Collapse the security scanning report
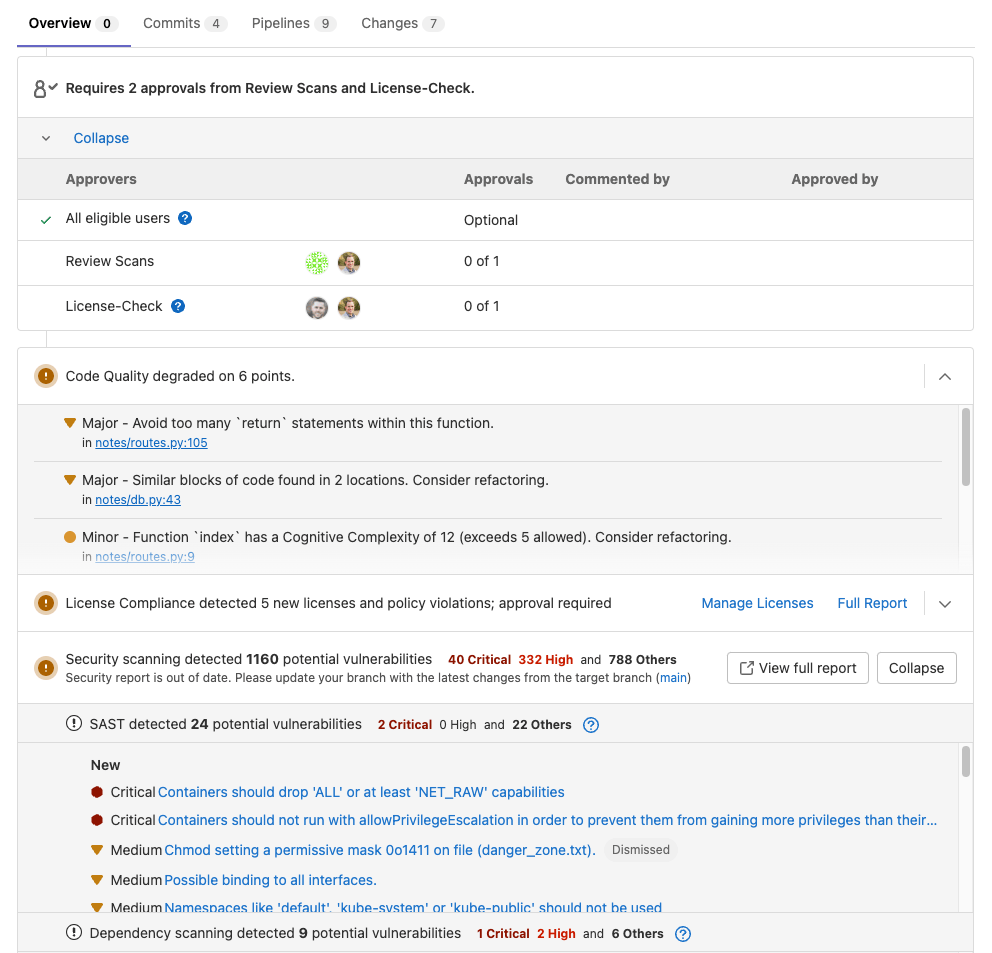This screenshot has width=992, height=953. (x=916, y=668)
